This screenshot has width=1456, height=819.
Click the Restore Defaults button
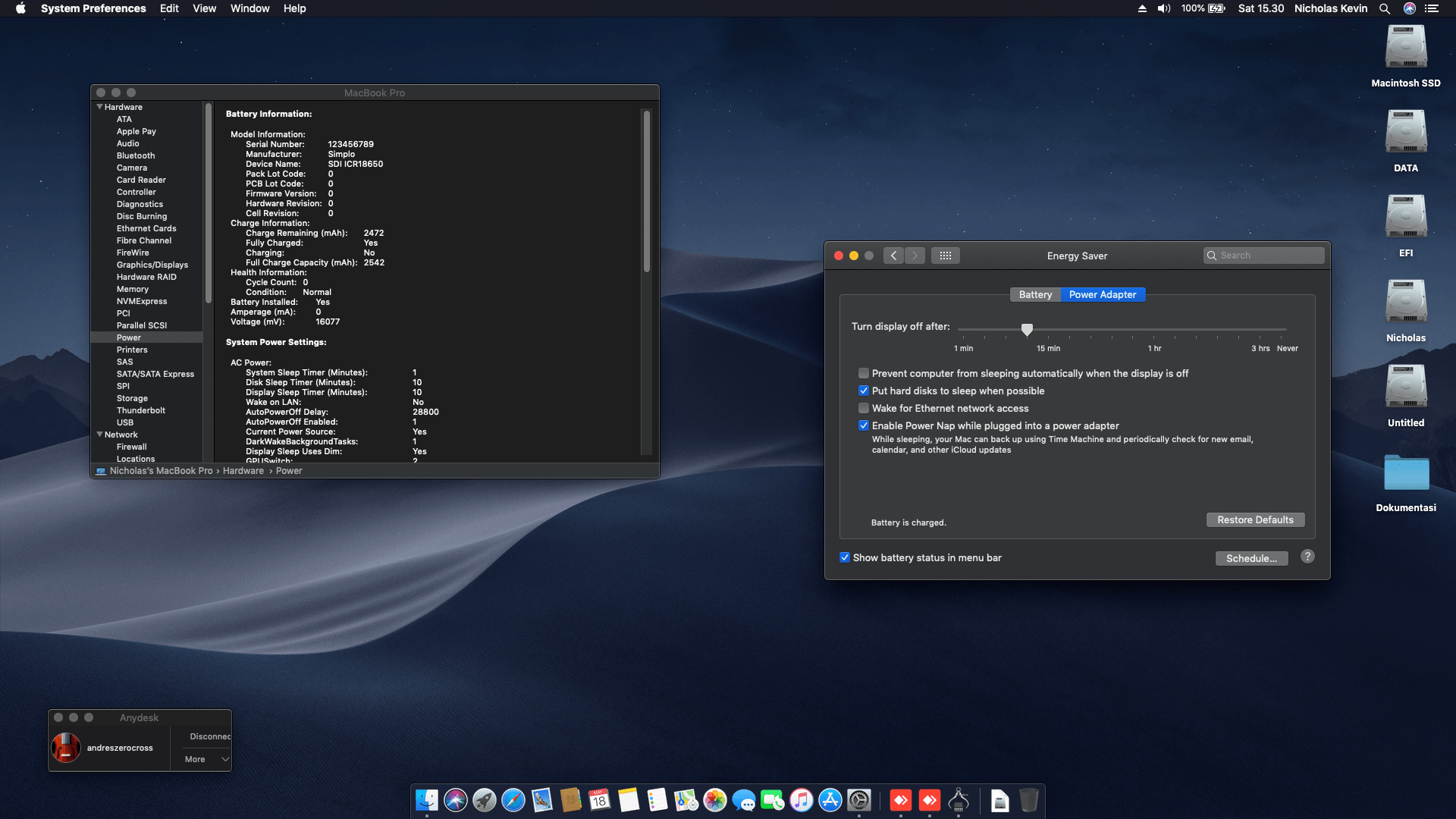(x=1255, y=519)
